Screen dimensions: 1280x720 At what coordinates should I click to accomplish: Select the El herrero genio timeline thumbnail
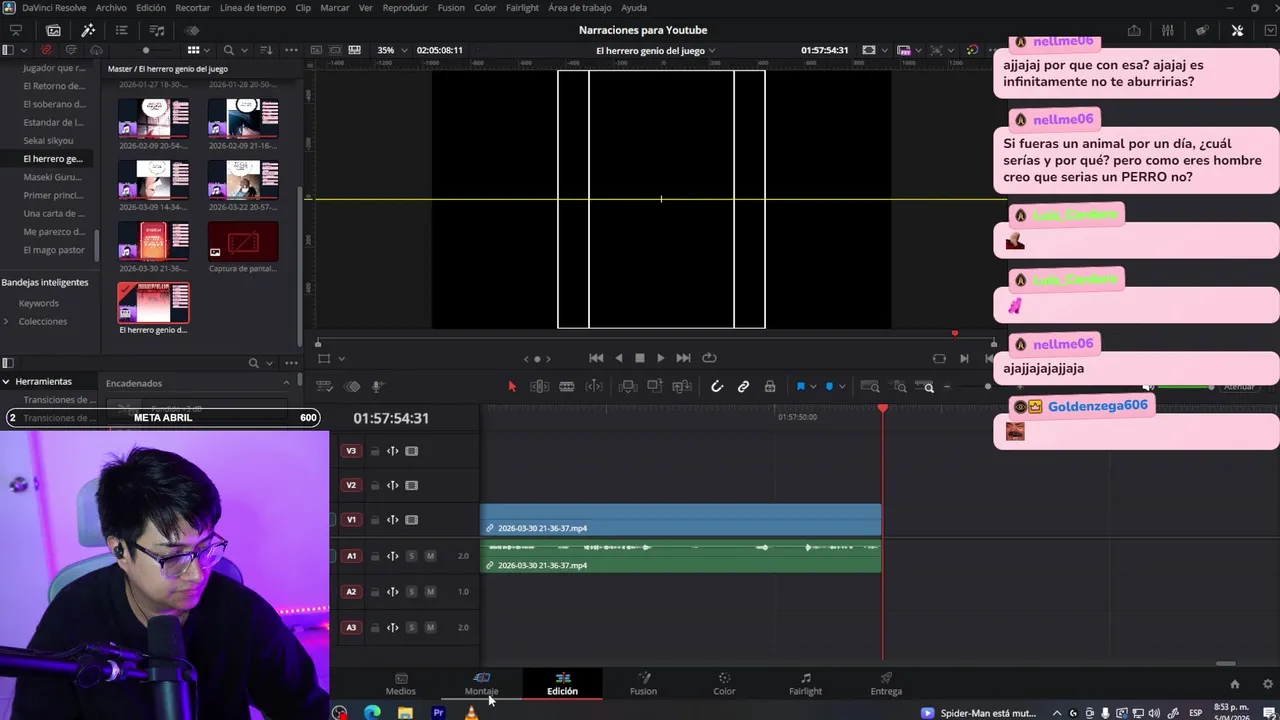point(153,303)
